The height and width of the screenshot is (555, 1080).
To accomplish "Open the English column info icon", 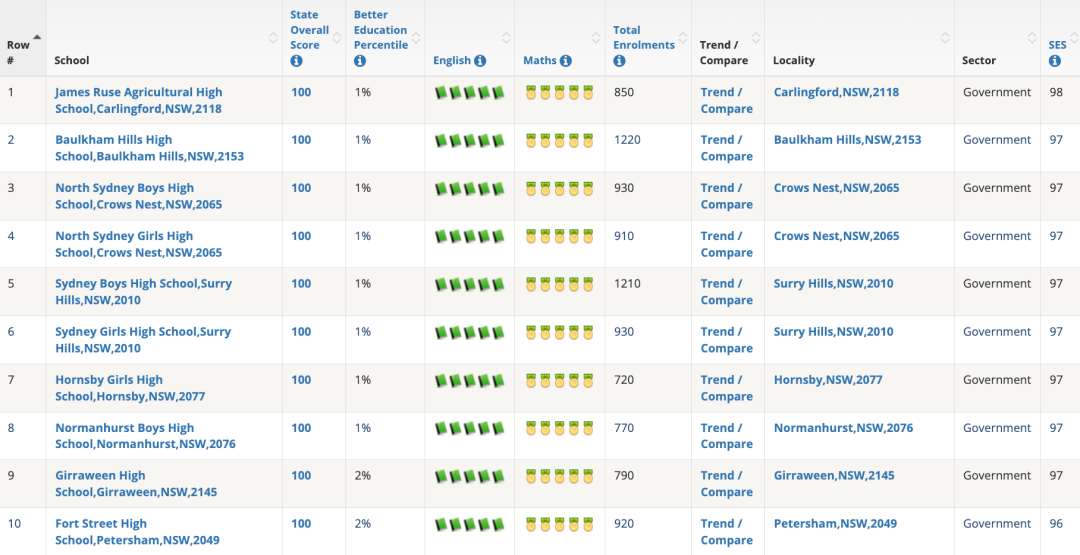I will coord(480,61).
